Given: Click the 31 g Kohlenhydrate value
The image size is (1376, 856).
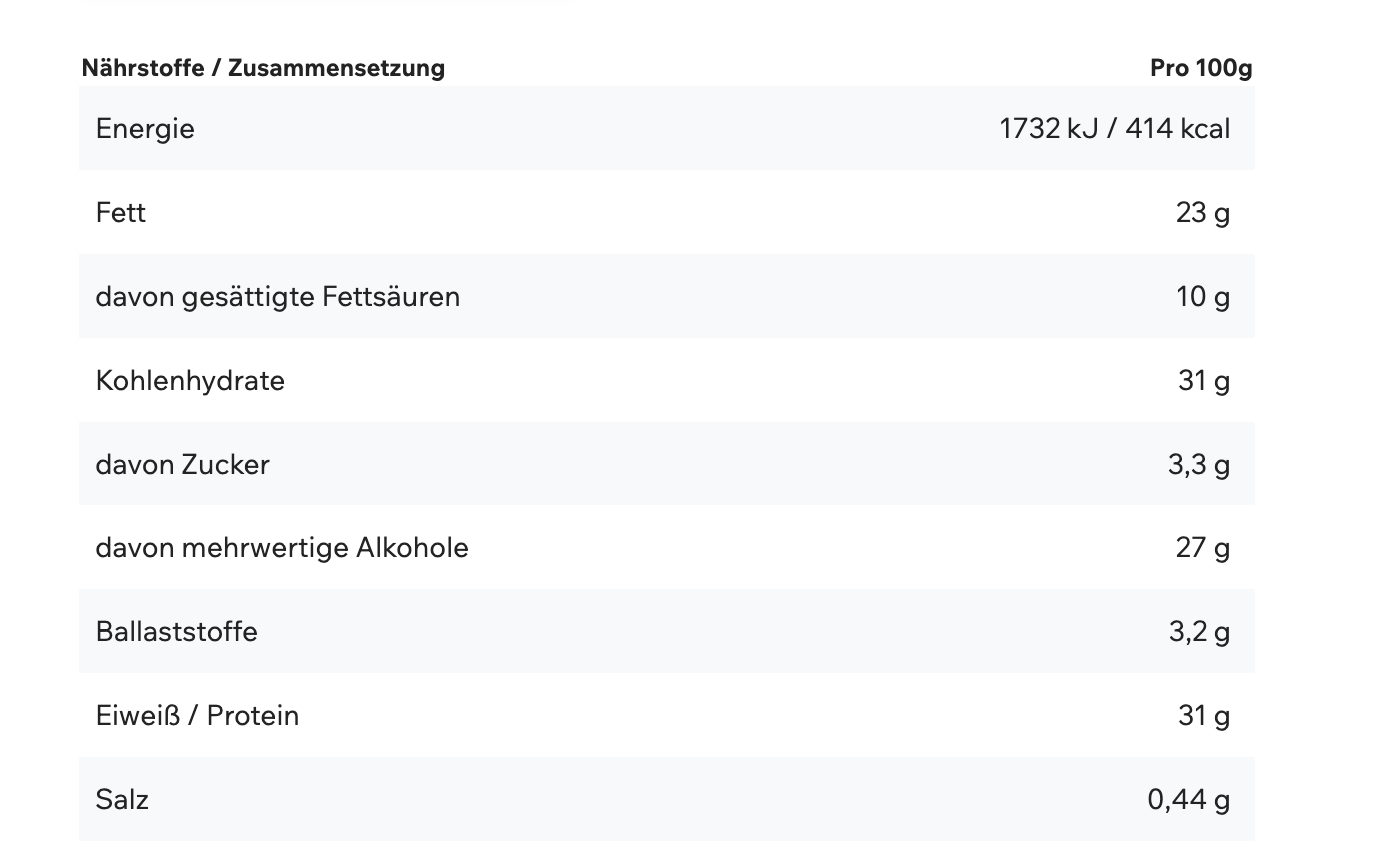Looking at the screenshot, I should pyautogui.click(x=1204, y=381).
